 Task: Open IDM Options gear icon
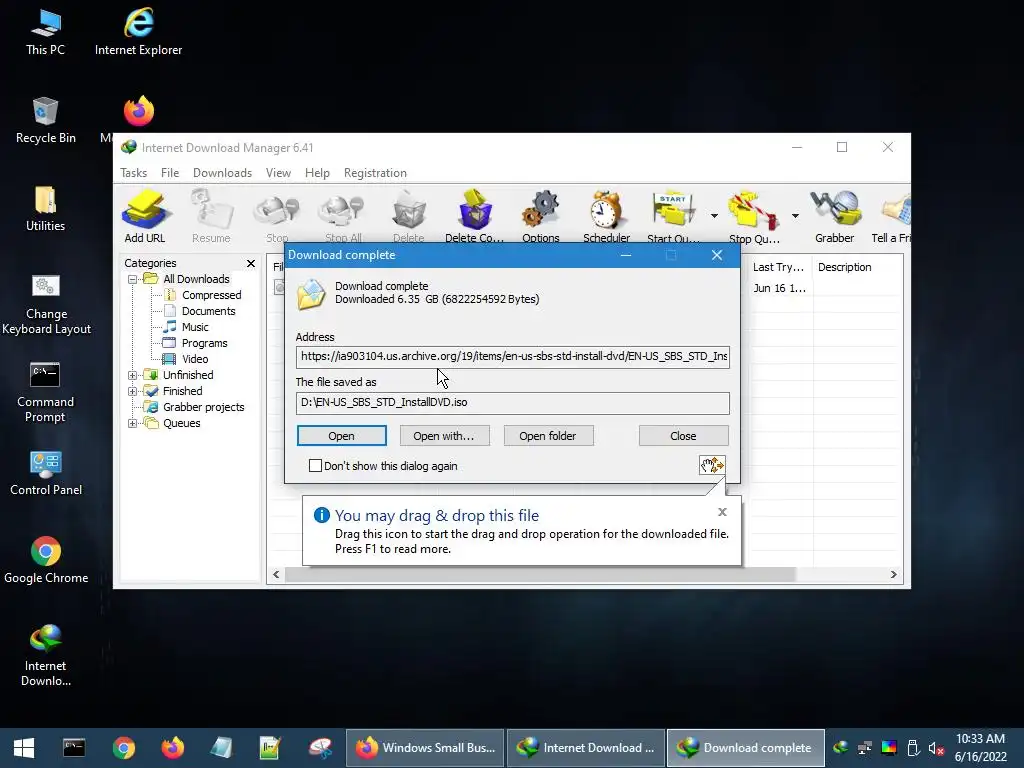(x=541, y=216)
